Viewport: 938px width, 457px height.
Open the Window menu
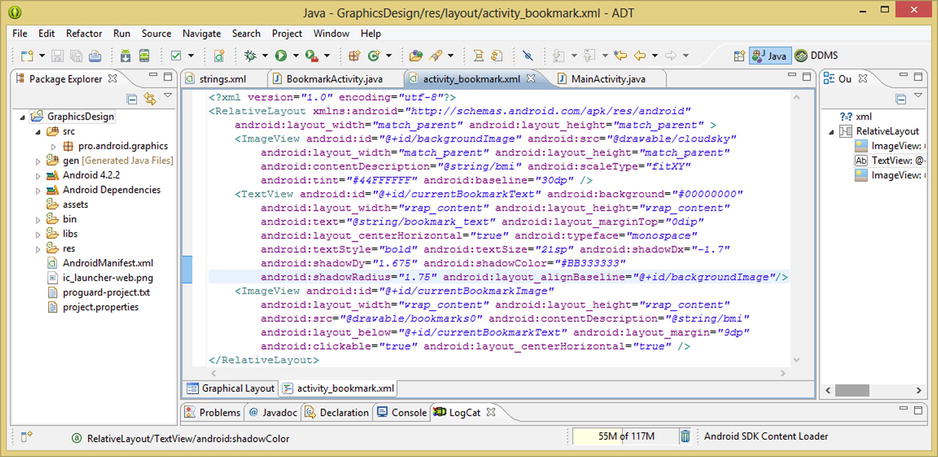tap(331, 33)
